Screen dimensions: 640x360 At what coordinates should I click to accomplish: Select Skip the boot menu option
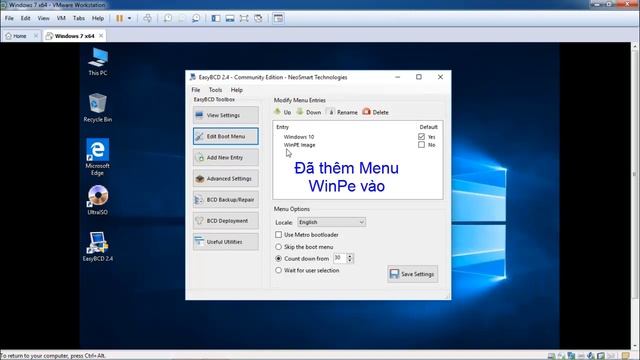(278, 247)
